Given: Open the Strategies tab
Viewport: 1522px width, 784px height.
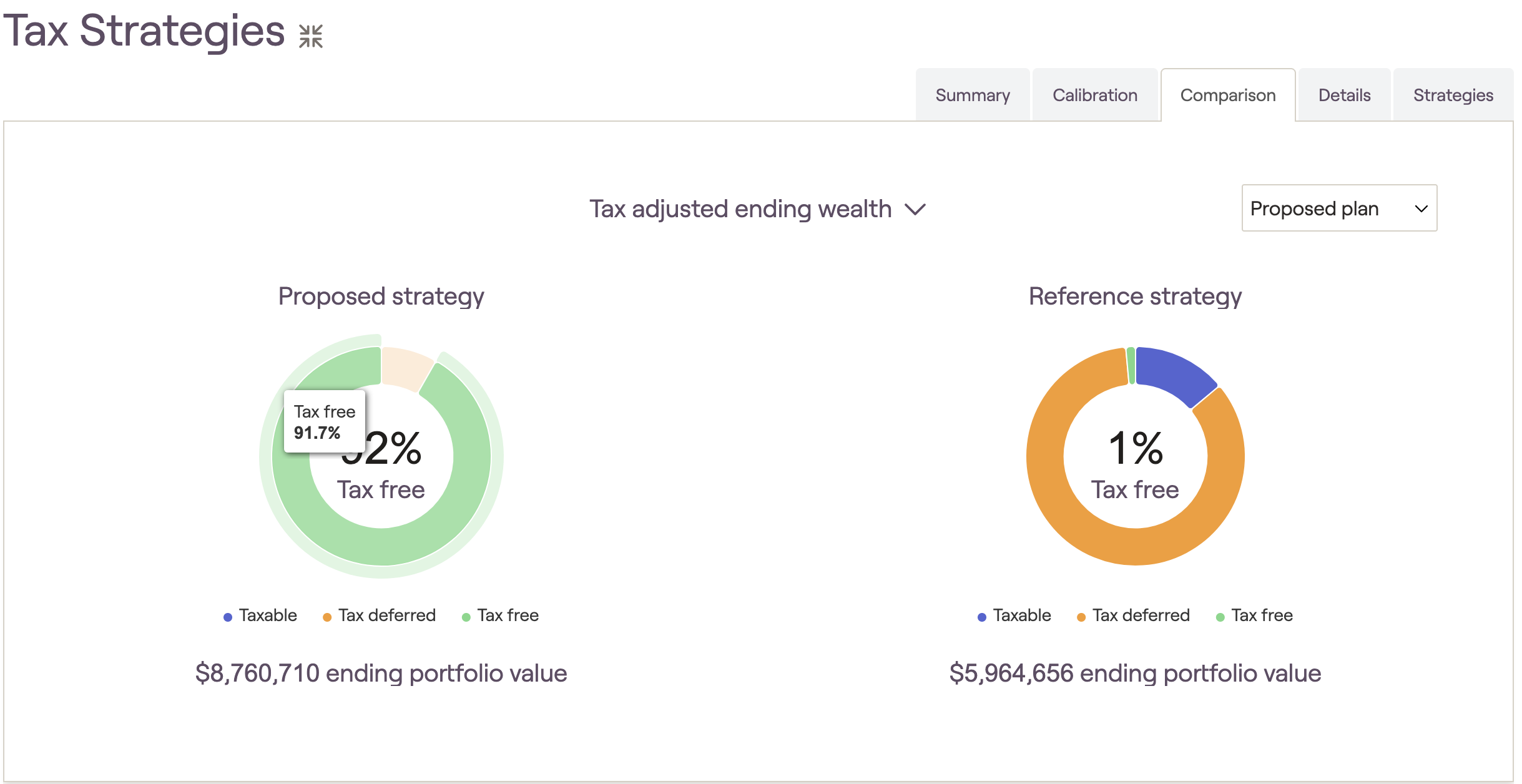Looking at the screenshot, I should (x=1453, y=95).
